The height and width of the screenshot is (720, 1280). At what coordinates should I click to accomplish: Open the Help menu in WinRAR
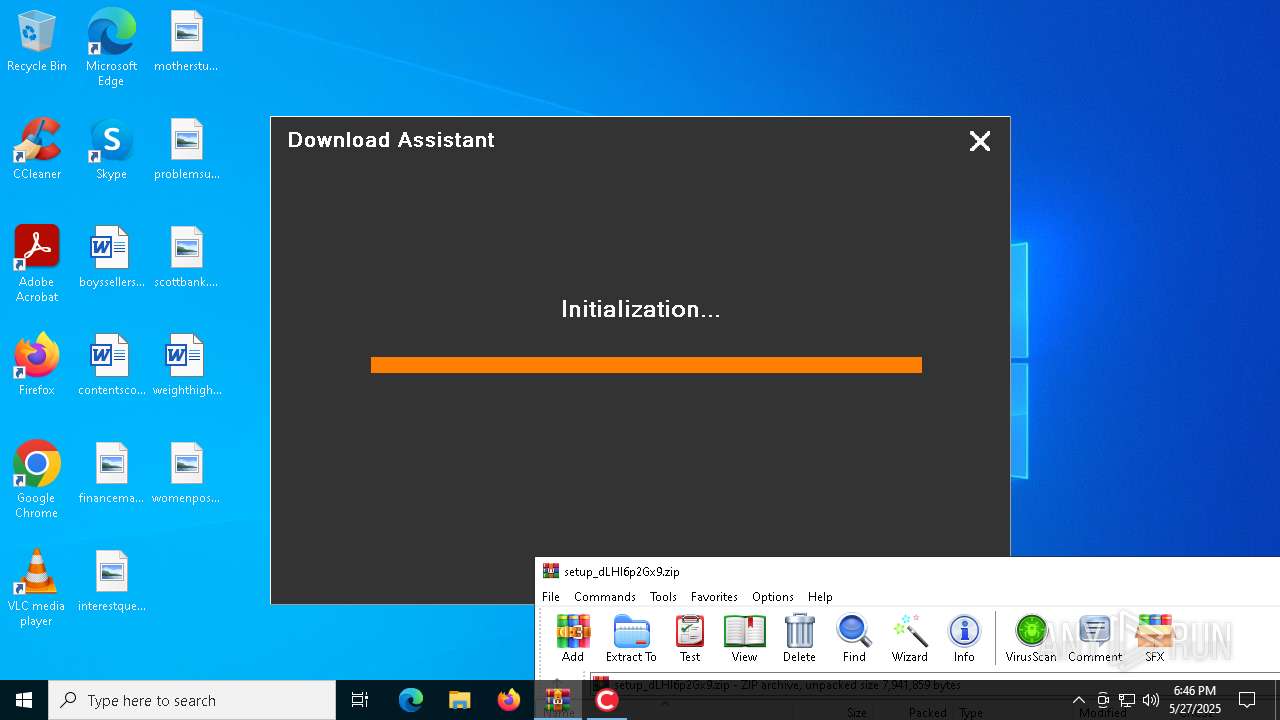click(x=820, y=597)
